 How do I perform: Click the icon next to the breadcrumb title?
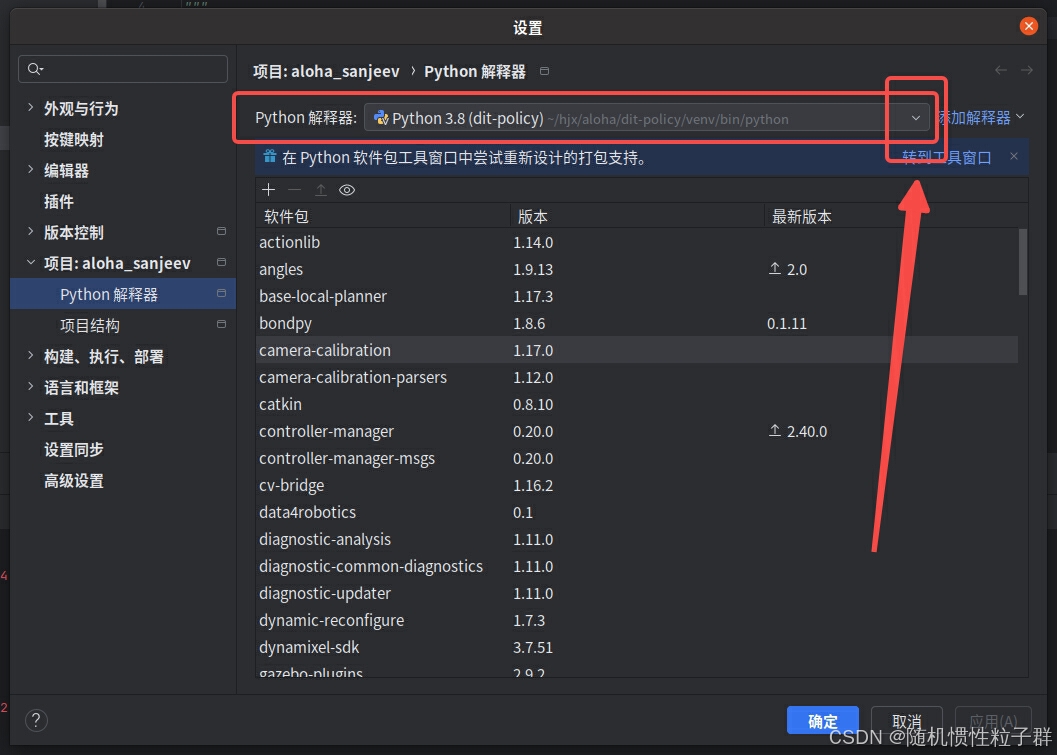click(545, 71)
